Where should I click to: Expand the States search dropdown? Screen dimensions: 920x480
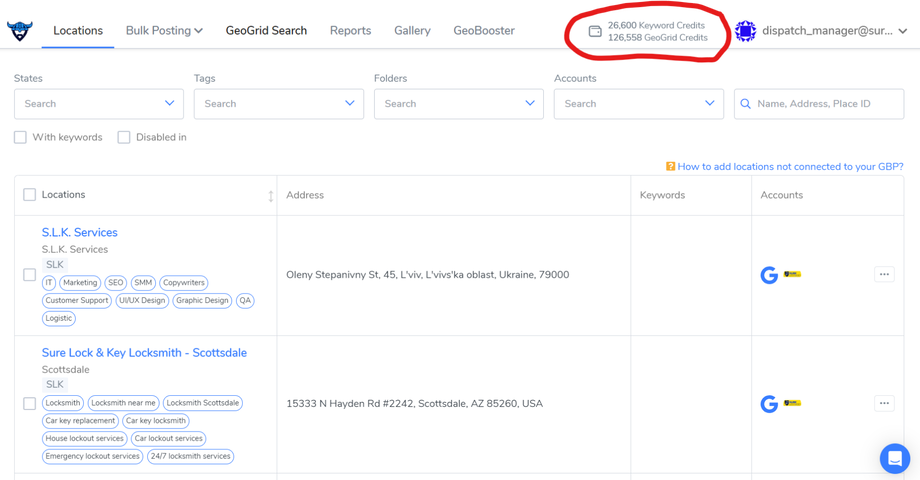point(99,104)
